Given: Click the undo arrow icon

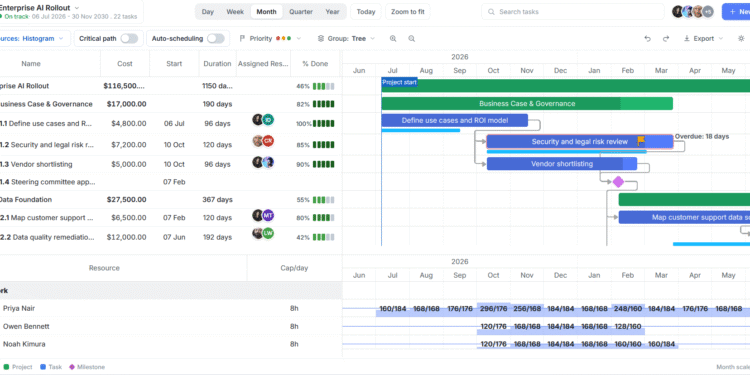Looking at the screenshot, I should coord(648,39).
